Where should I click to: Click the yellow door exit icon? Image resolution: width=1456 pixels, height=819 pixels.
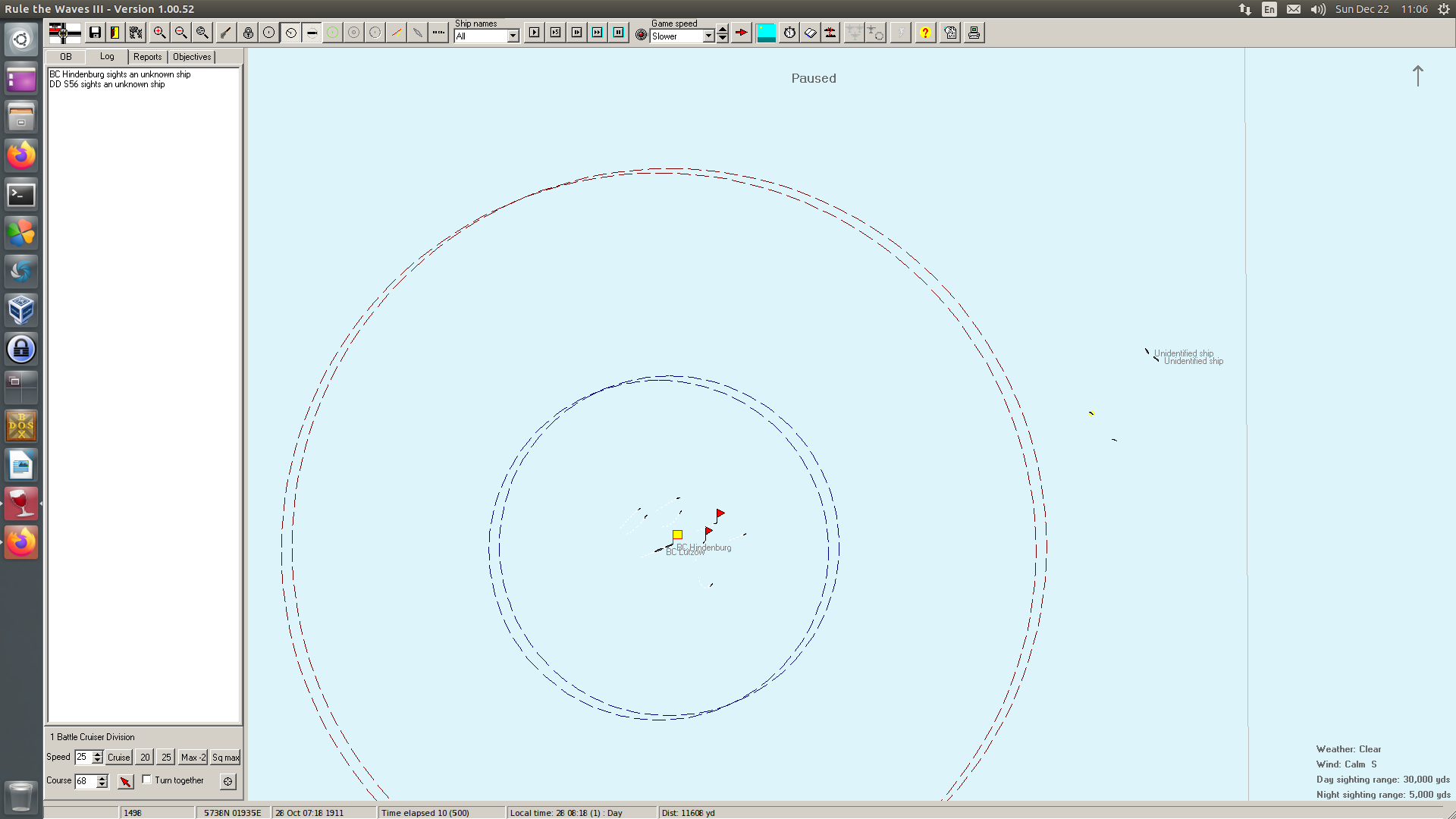[x=115, y=33]
